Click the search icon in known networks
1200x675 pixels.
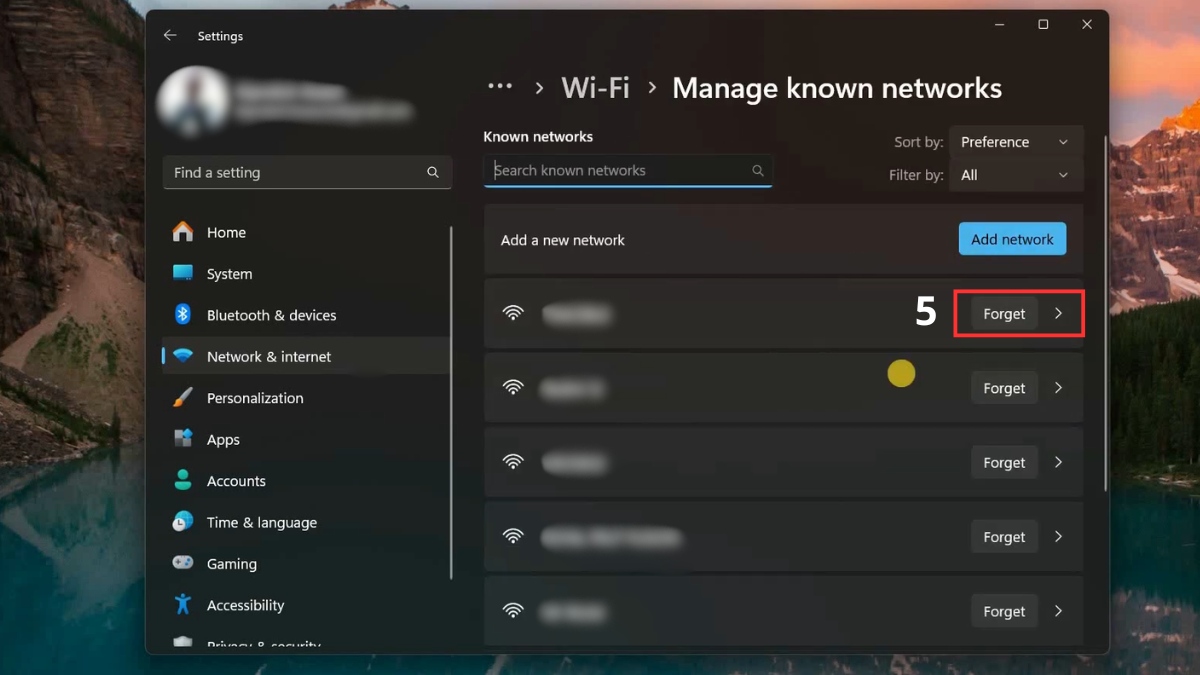click(x=758, y=171)
